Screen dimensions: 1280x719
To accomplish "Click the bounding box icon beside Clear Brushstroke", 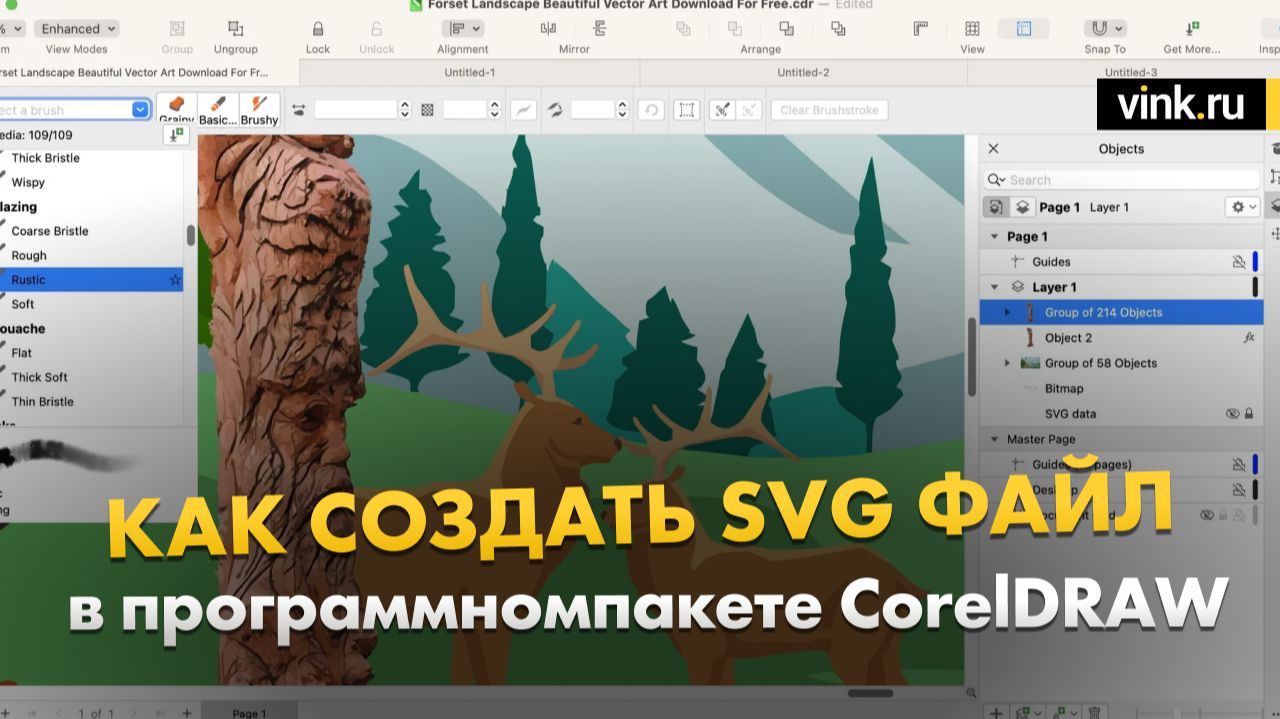I will (x=686, y=110).
